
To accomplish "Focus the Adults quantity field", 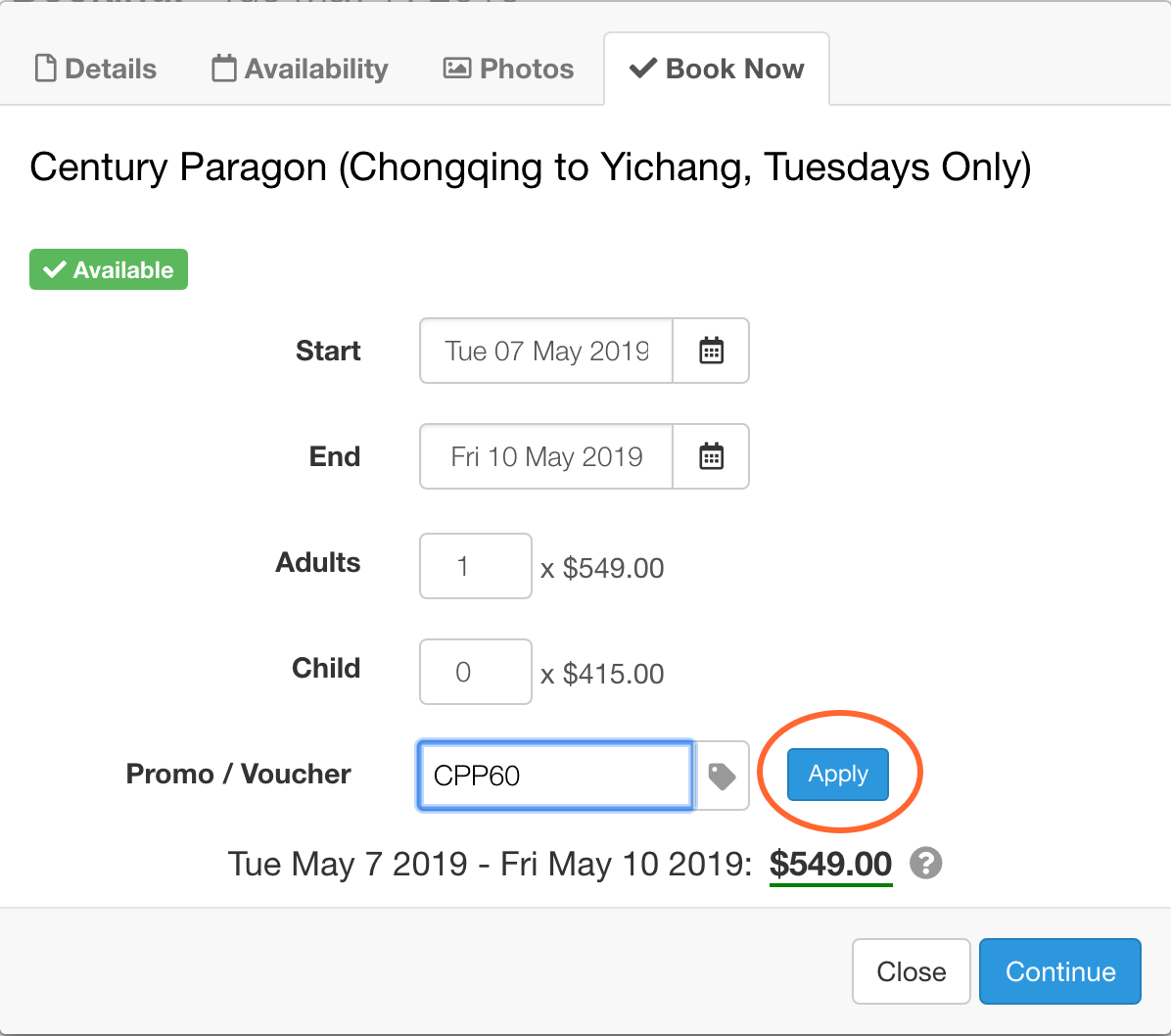I will 476,566.
